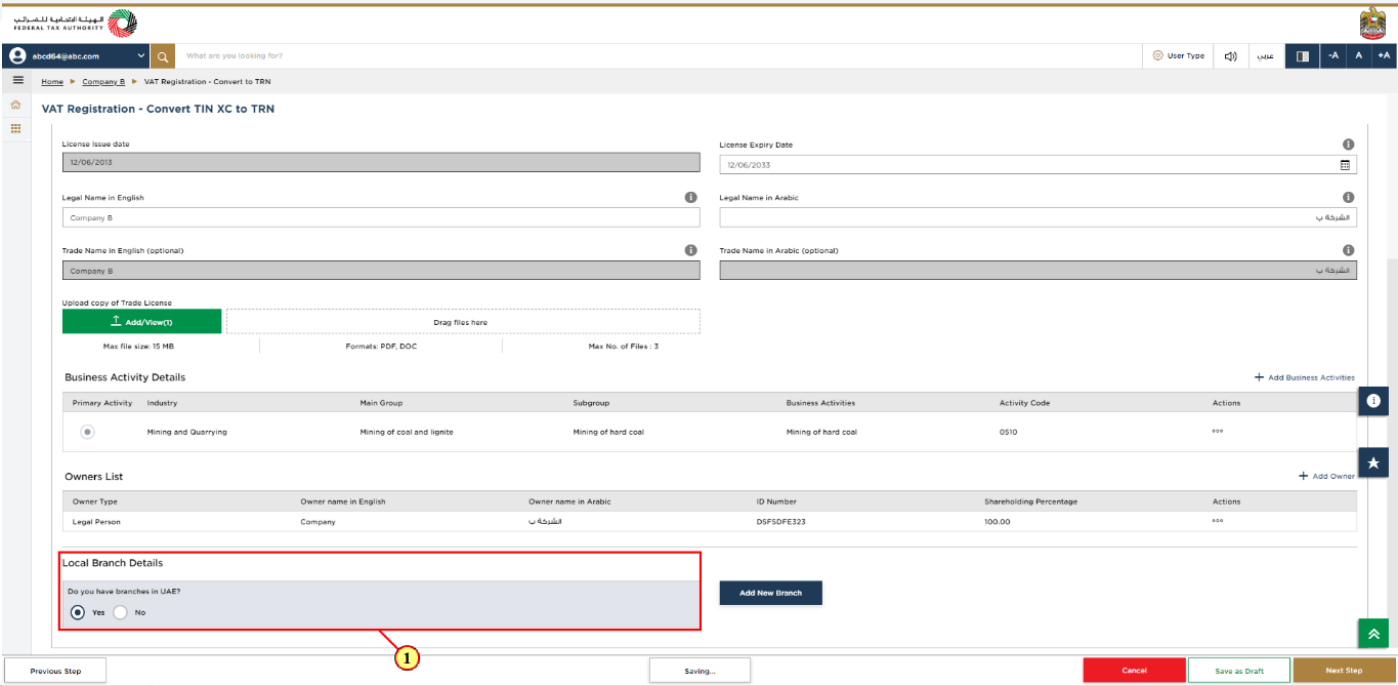
Task: Click the Trade Name in English field
Action: pyautogui.click(x=381, y=270)
